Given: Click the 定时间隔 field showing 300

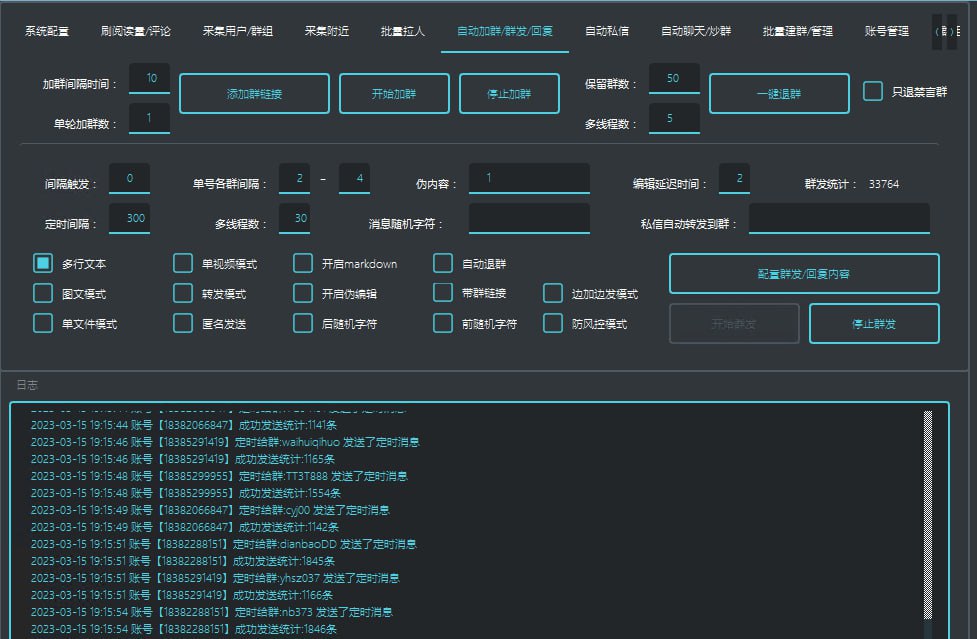Looking at the screenshot, I should 129,219.
